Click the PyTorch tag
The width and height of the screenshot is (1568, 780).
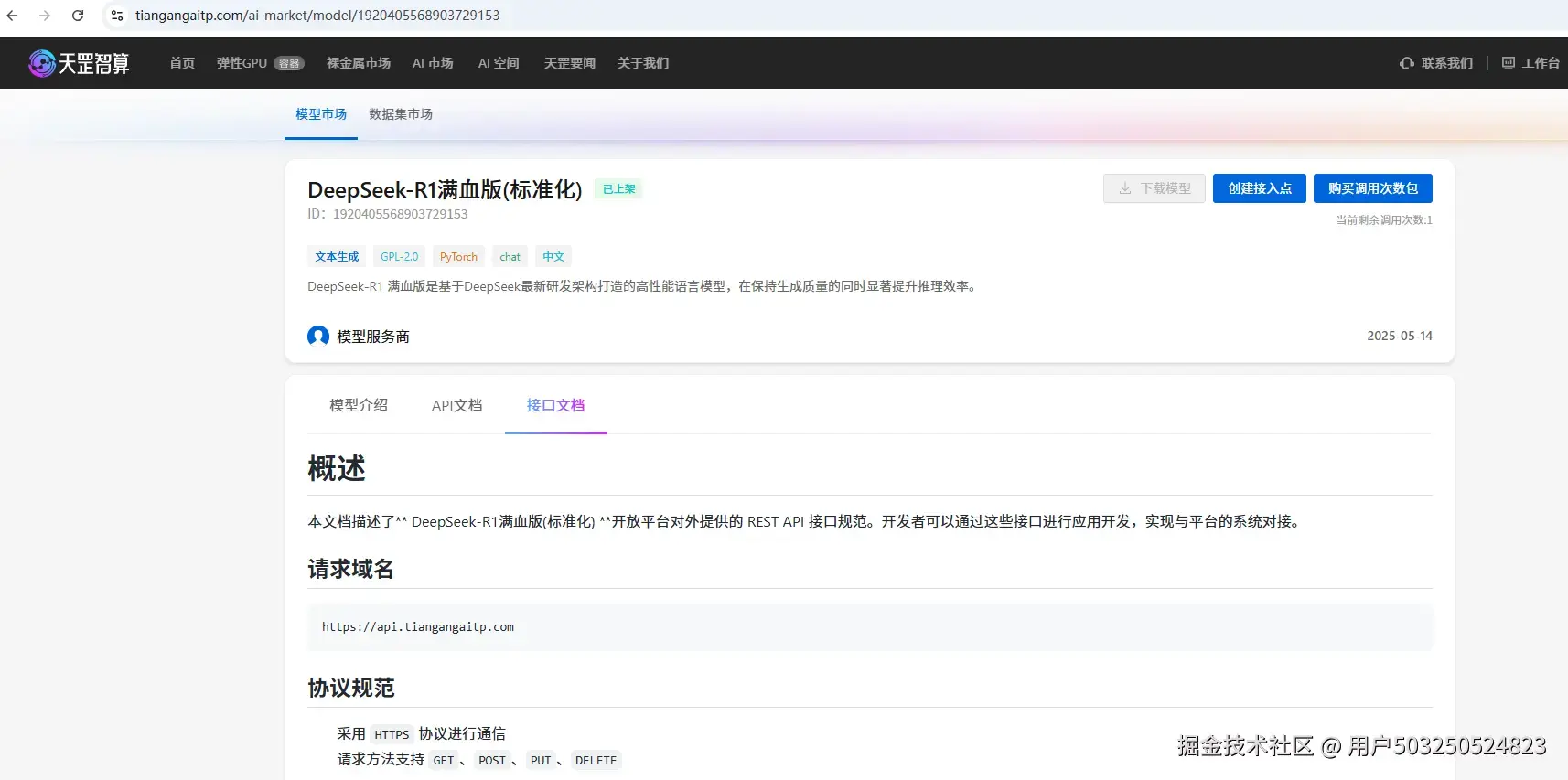pyautogui.click(x=458, y=257)
